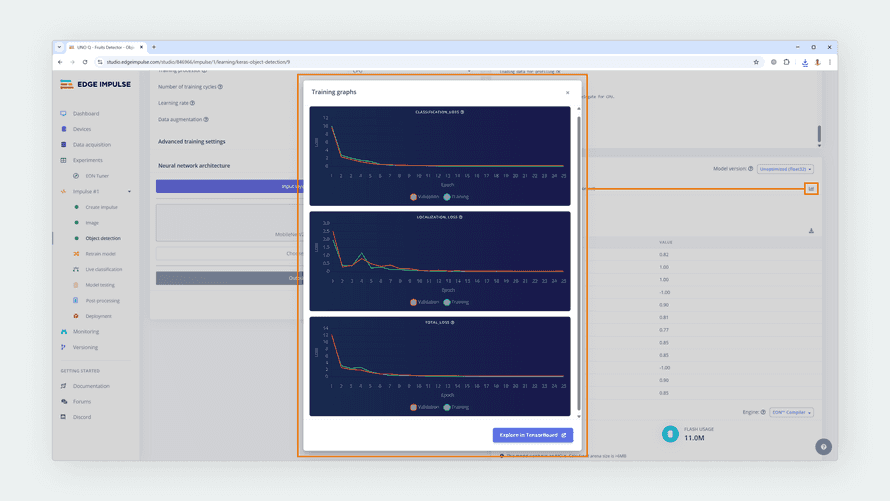The image size is (890, 501).
Task: Select Image step in the sidebar
Action: (92, 223)
